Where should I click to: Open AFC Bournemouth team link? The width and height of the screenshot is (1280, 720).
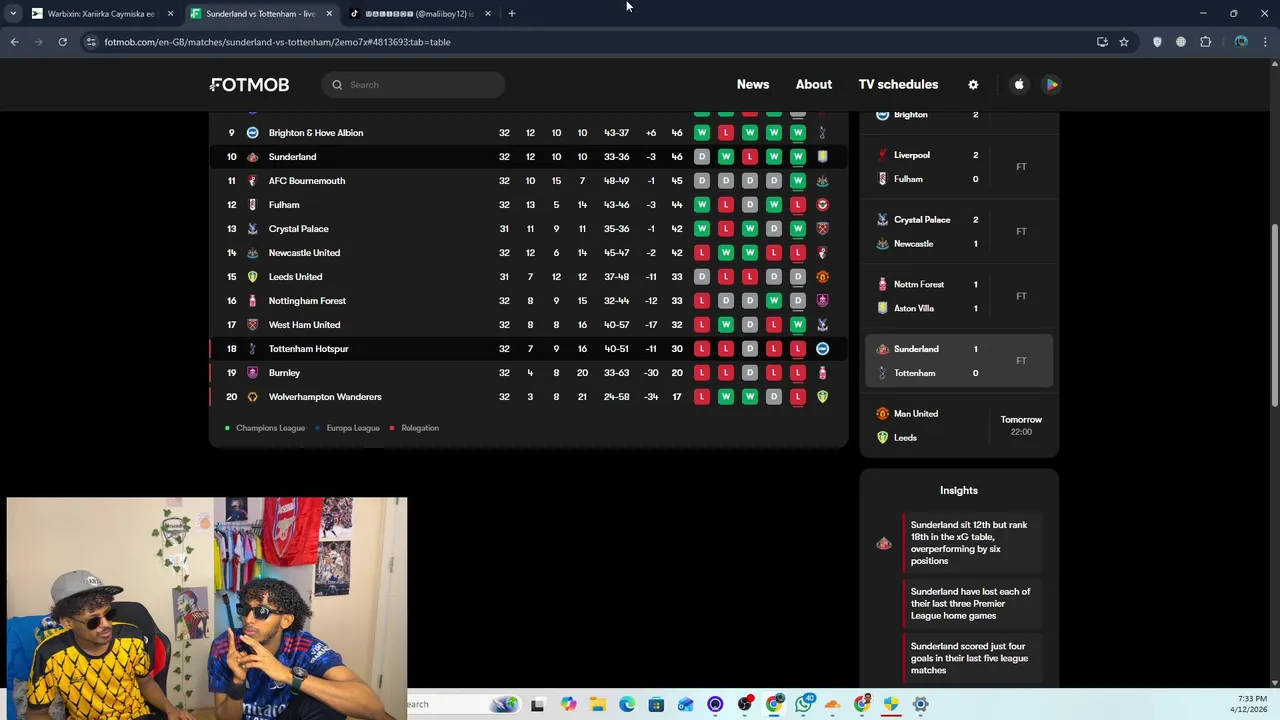click(307, 181)
